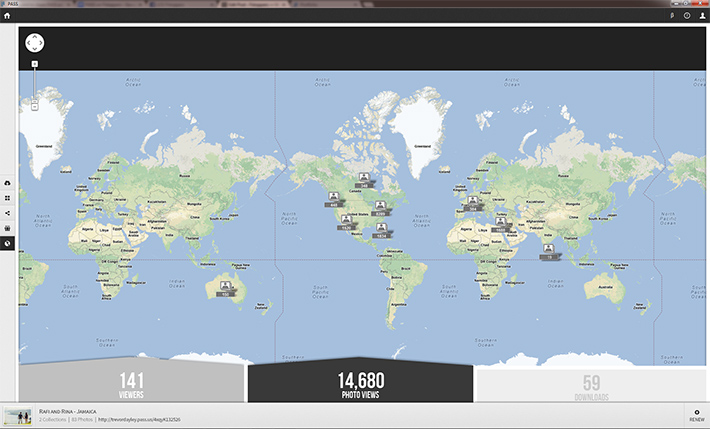Click the viewer marker over the southwestern United States
This screenshot has height=429, width=710.
[346, 222]
